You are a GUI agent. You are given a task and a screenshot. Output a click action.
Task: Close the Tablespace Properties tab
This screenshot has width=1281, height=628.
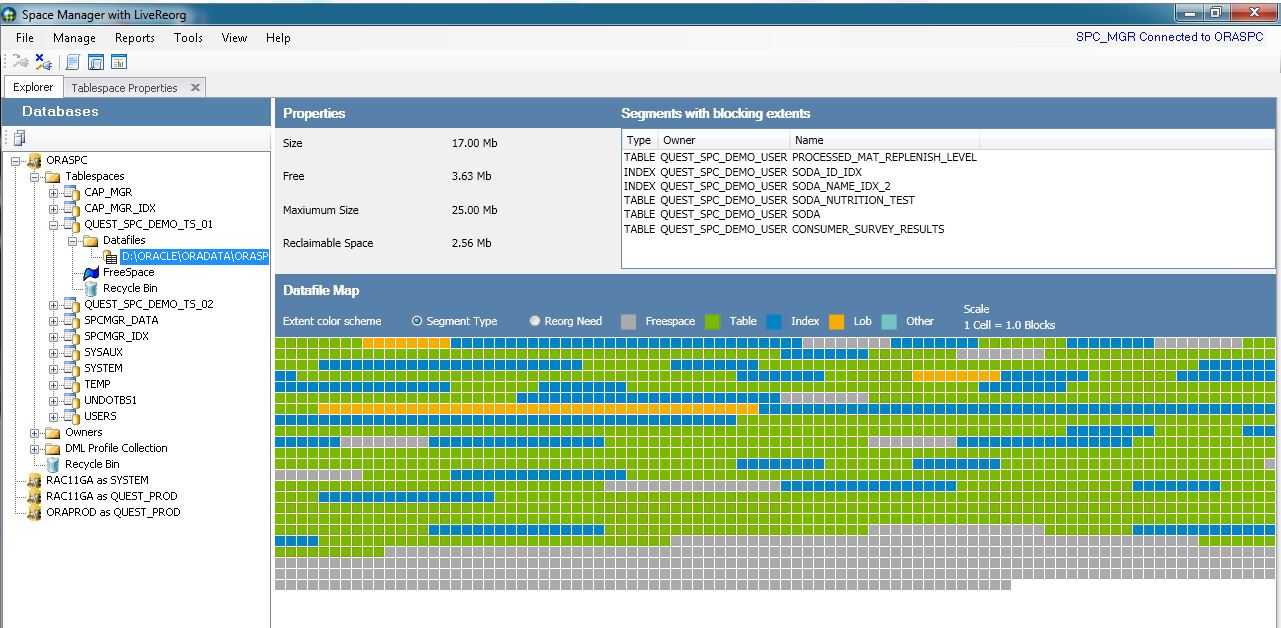pos(193,87)
